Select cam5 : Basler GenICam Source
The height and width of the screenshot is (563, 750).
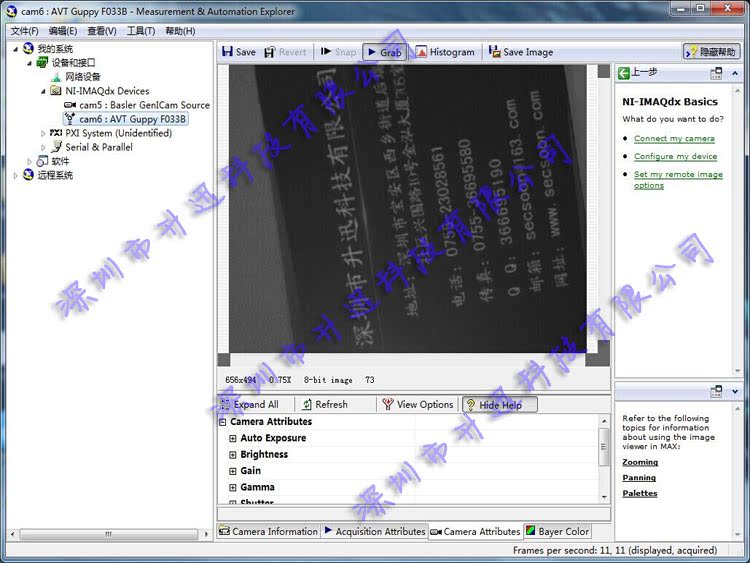coord(144,105)
